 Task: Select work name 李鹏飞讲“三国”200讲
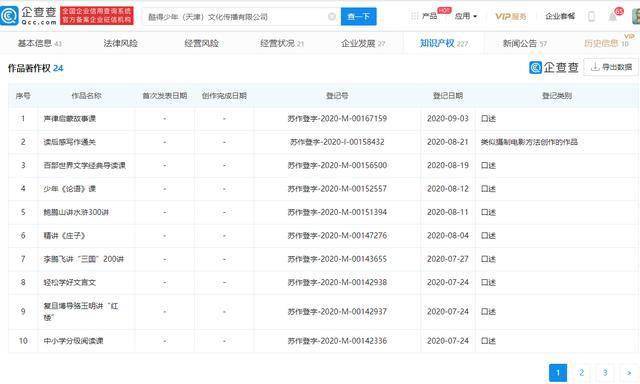click(x=84, y=259)
